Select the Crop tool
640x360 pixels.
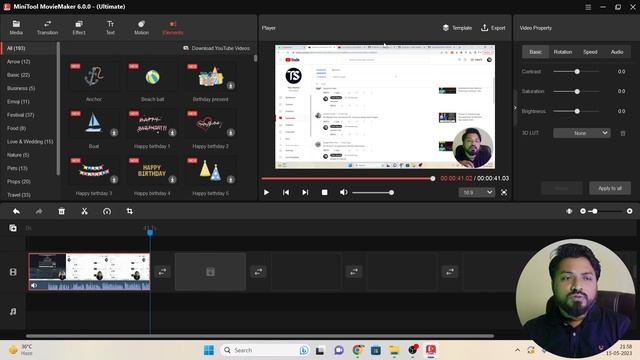point(129,211)
